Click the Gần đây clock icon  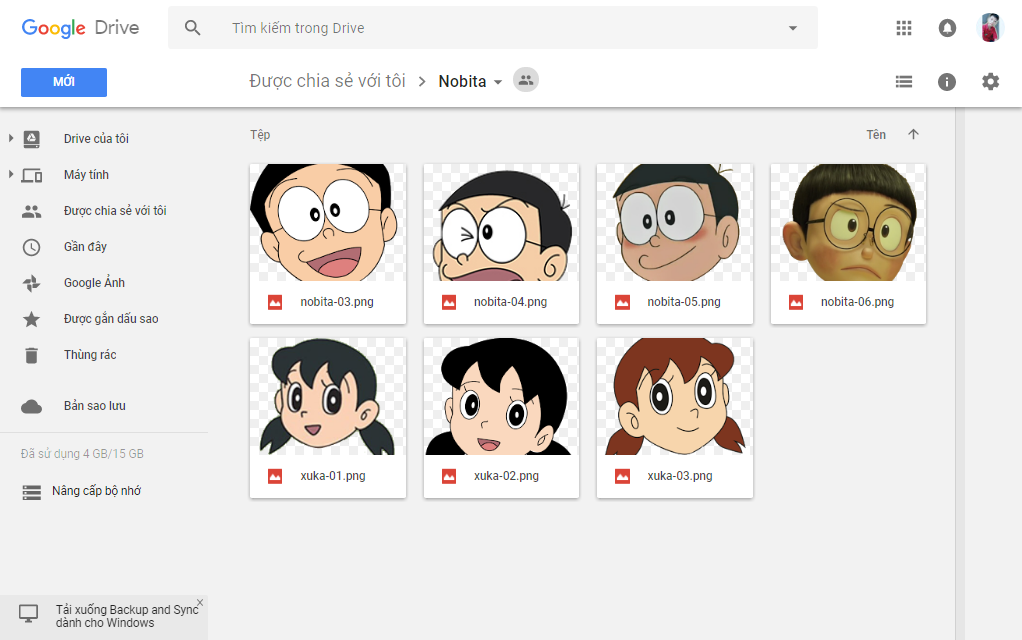tap(31, 247)
